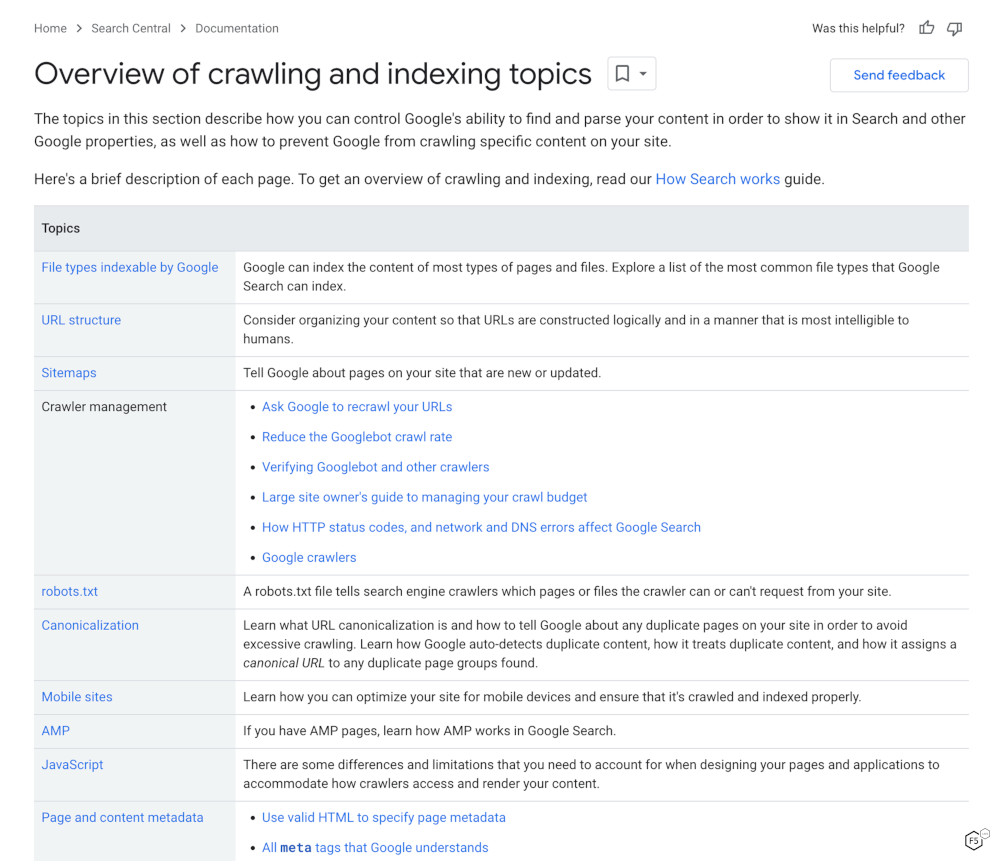
Task: Open Reduce the Googlebot crawl rate
Action: (x=357, y=437)
